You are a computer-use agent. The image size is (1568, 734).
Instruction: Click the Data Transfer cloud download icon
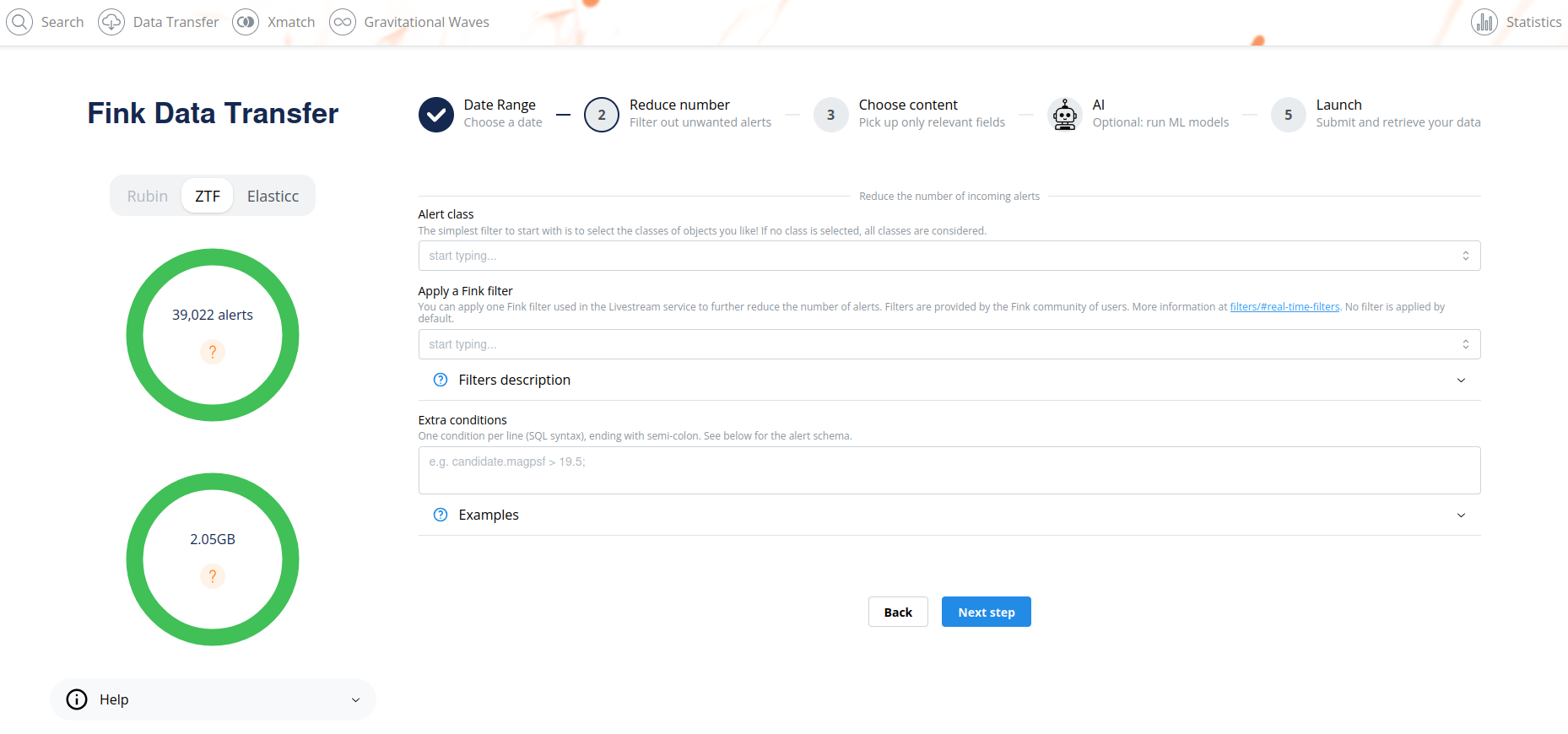click(x=111, y=22)
